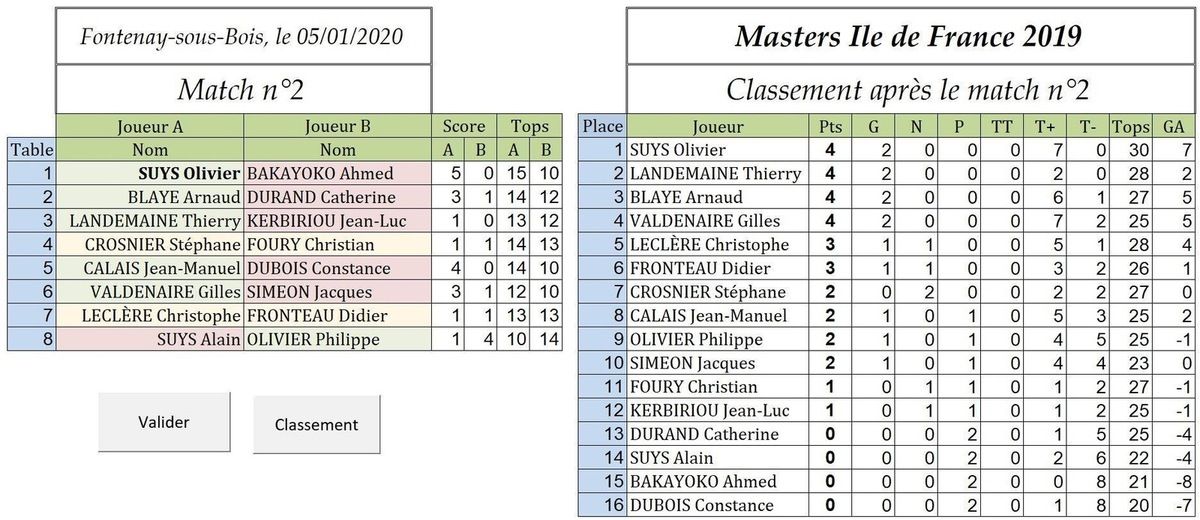The height and width of the screenshot is (520, 1200).
Task: Select the Pts column header
Action: point(830,126)
